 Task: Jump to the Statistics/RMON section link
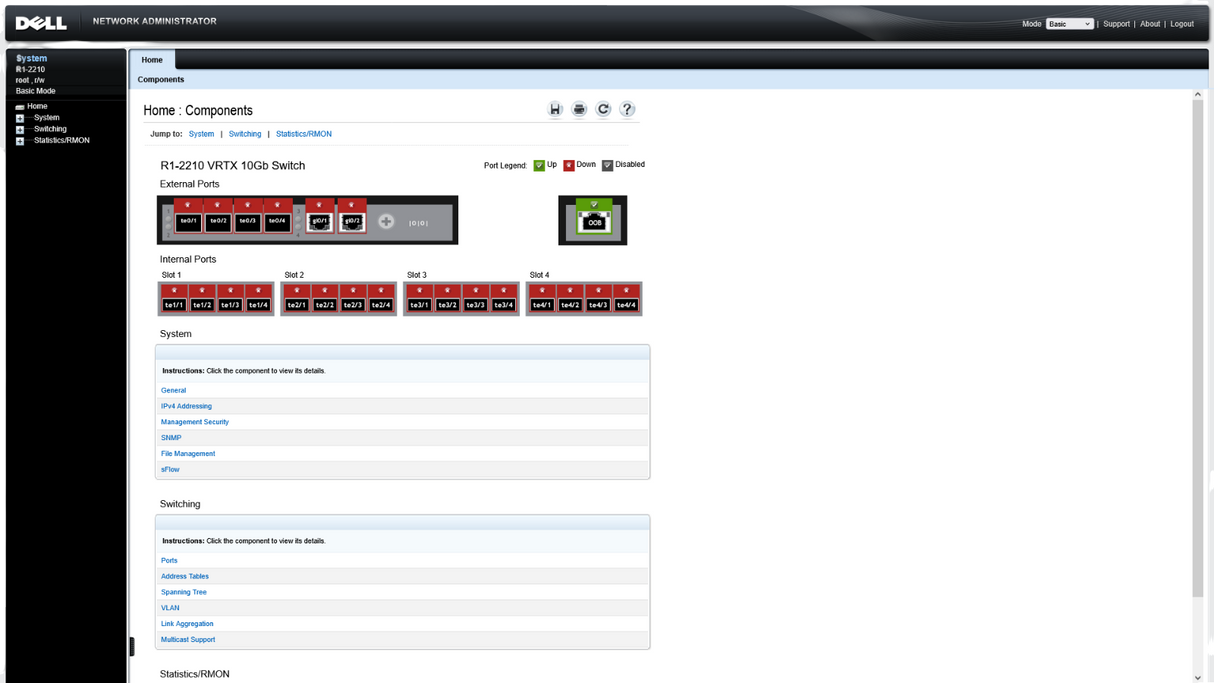[x=304, y=134]
